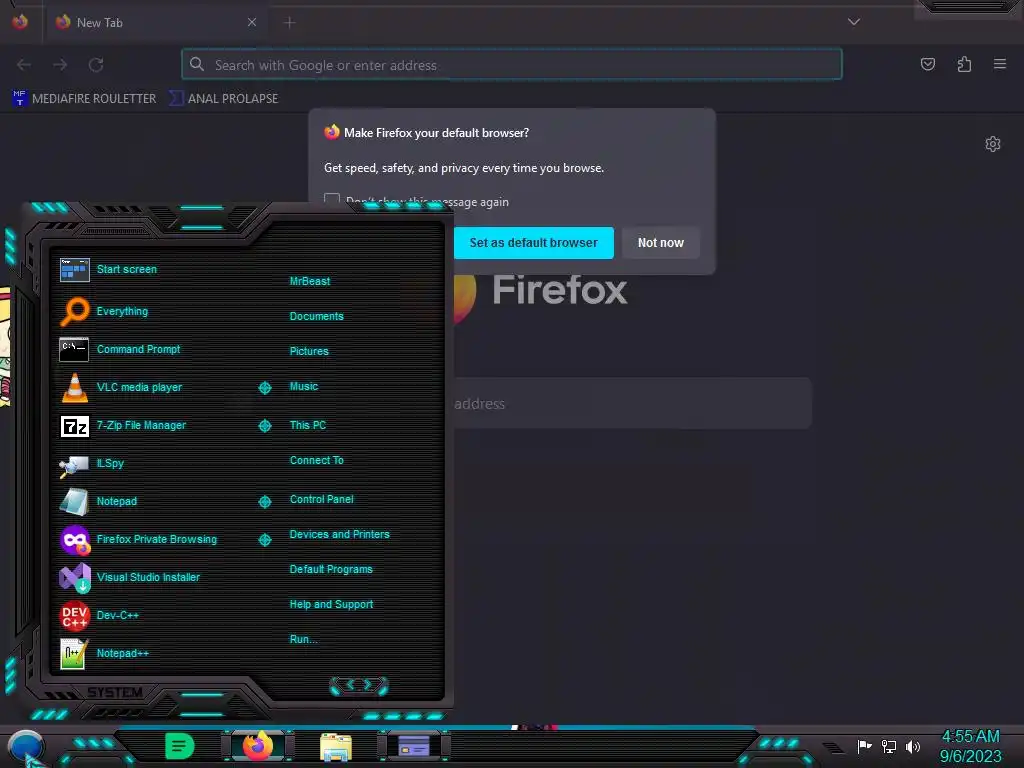Open Control Panel from start menu

tap(321, 499)
